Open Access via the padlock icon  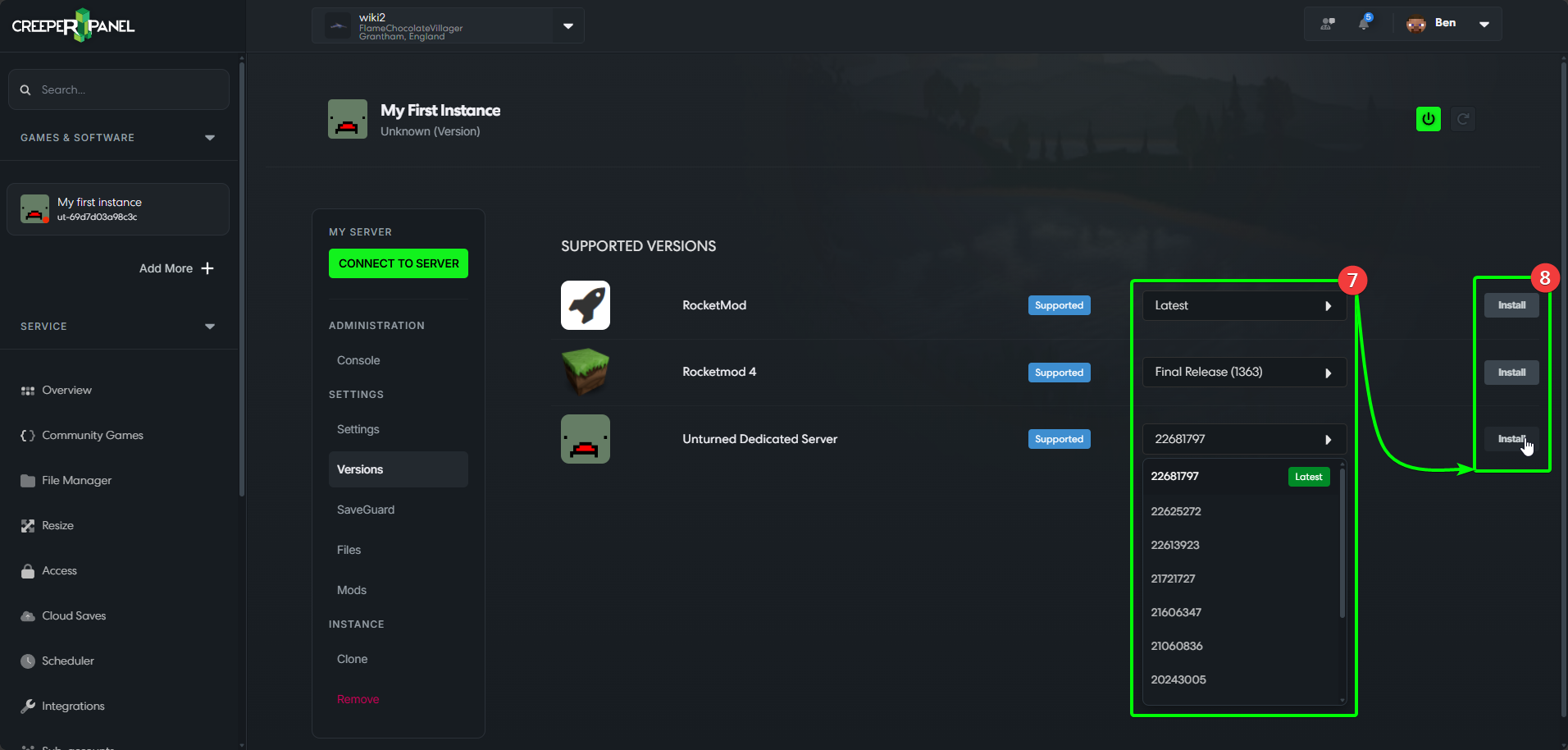[27, 570]
